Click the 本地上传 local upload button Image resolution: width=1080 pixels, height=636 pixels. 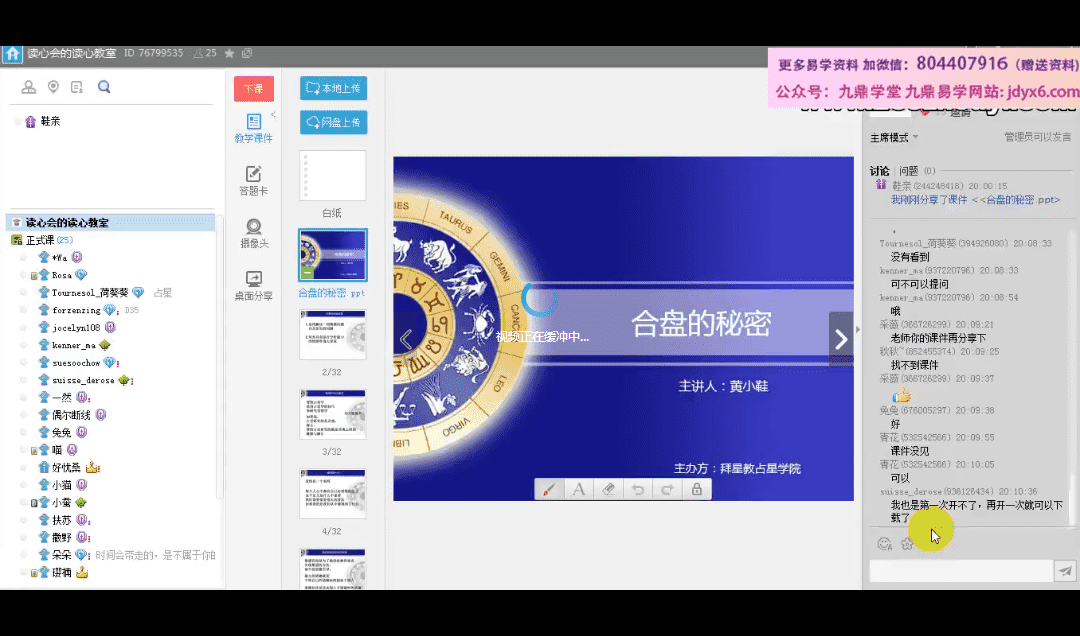coord(334,88)
